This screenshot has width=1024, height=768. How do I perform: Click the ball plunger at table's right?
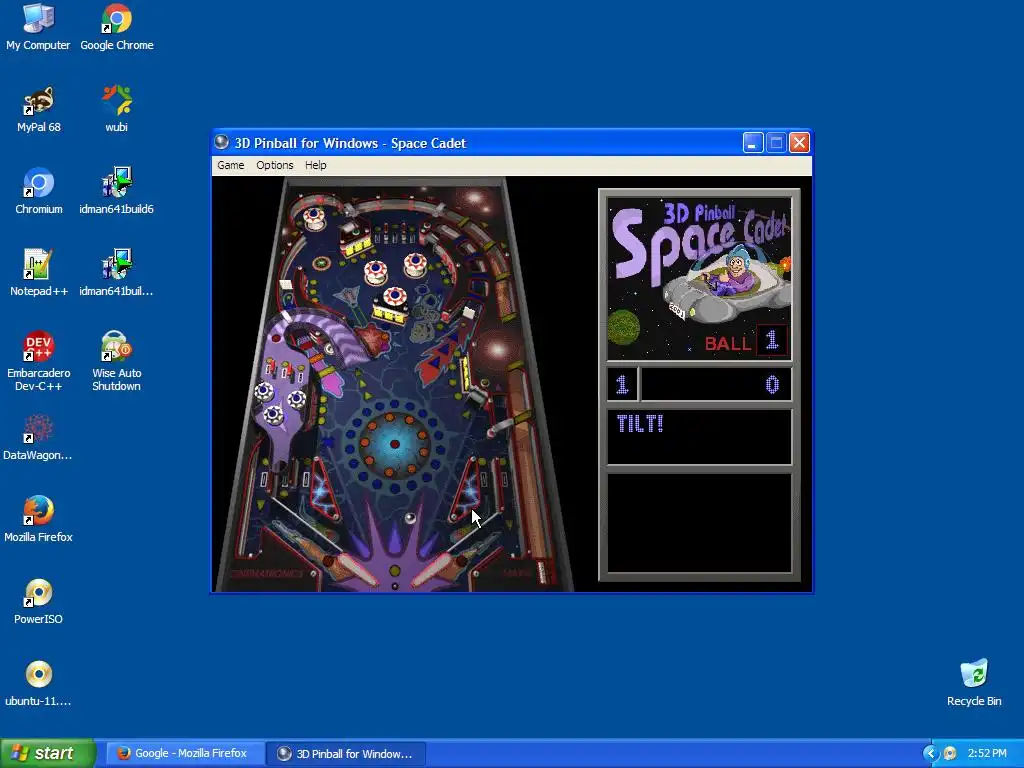pyautogui.click(x=541, y=571)
